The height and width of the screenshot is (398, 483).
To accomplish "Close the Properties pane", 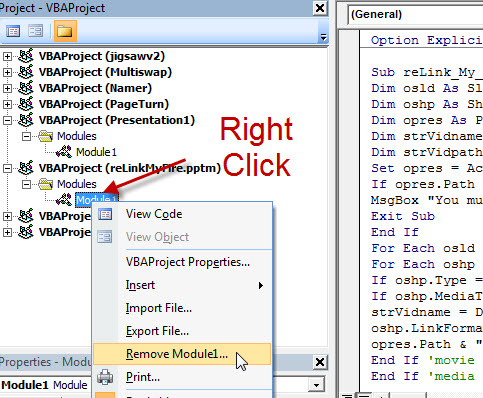I will [x=320, y=362].
